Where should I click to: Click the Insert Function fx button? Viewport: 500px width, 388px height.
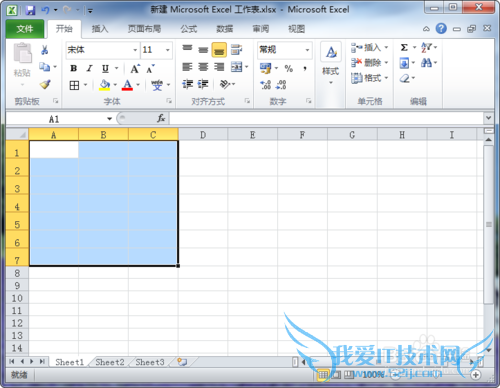pos(161,118)
